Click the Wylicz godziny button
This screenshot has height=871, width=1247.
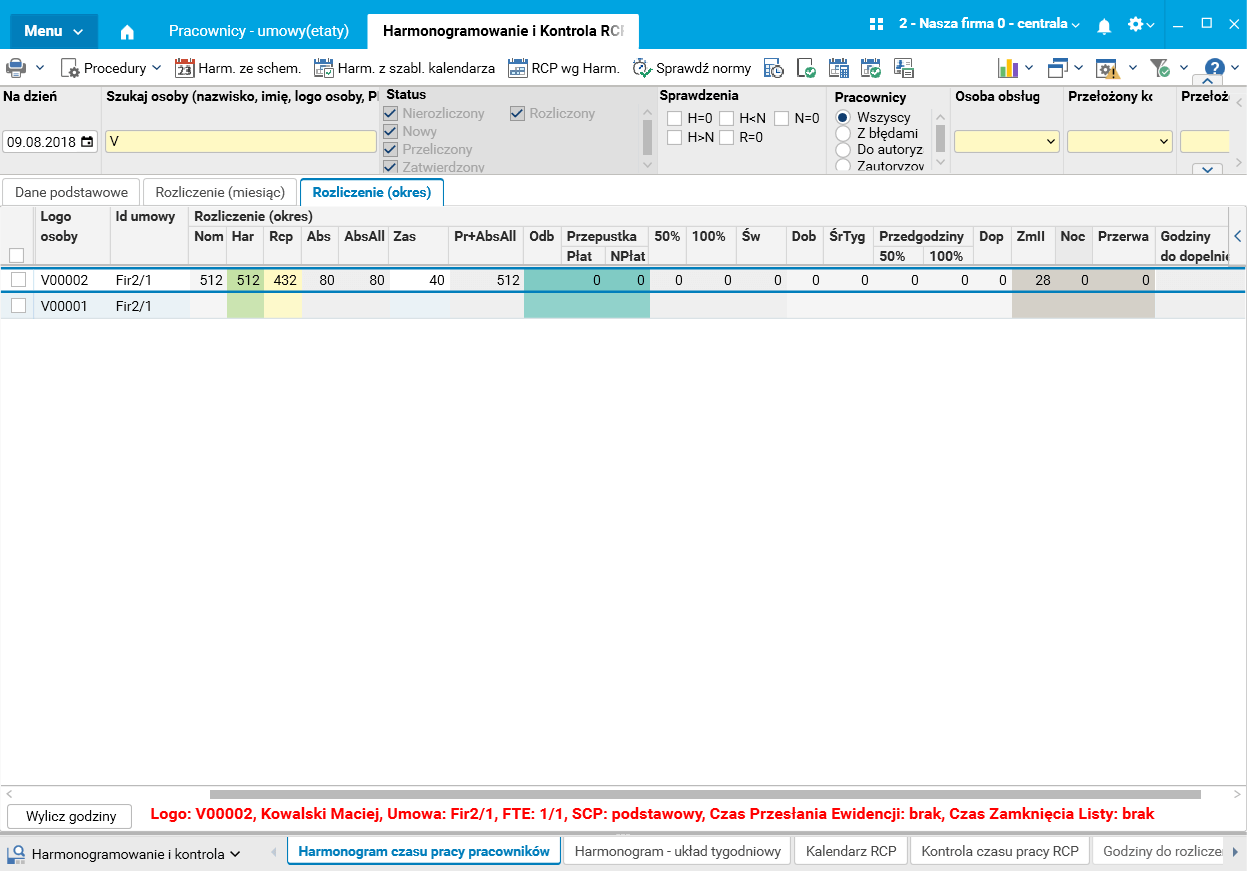(71, 816)
